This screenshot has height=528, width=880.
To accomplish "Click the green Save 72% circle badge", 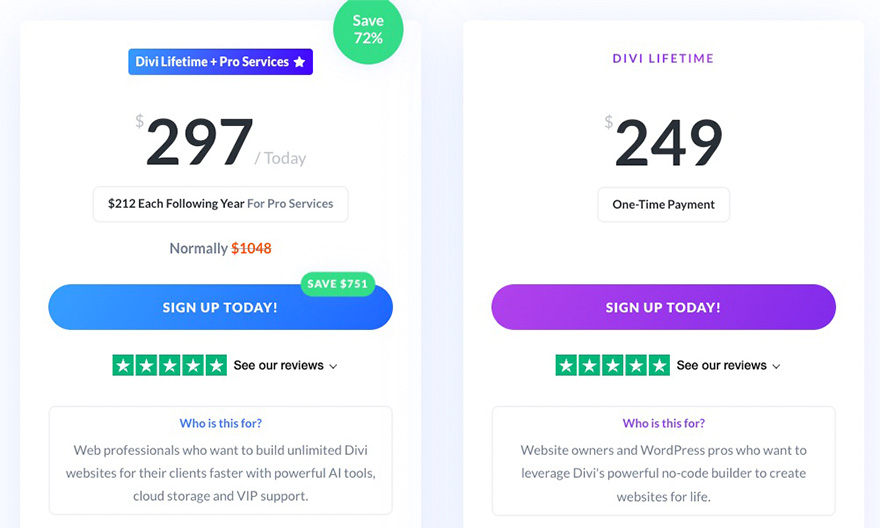I will pos(368,30).
